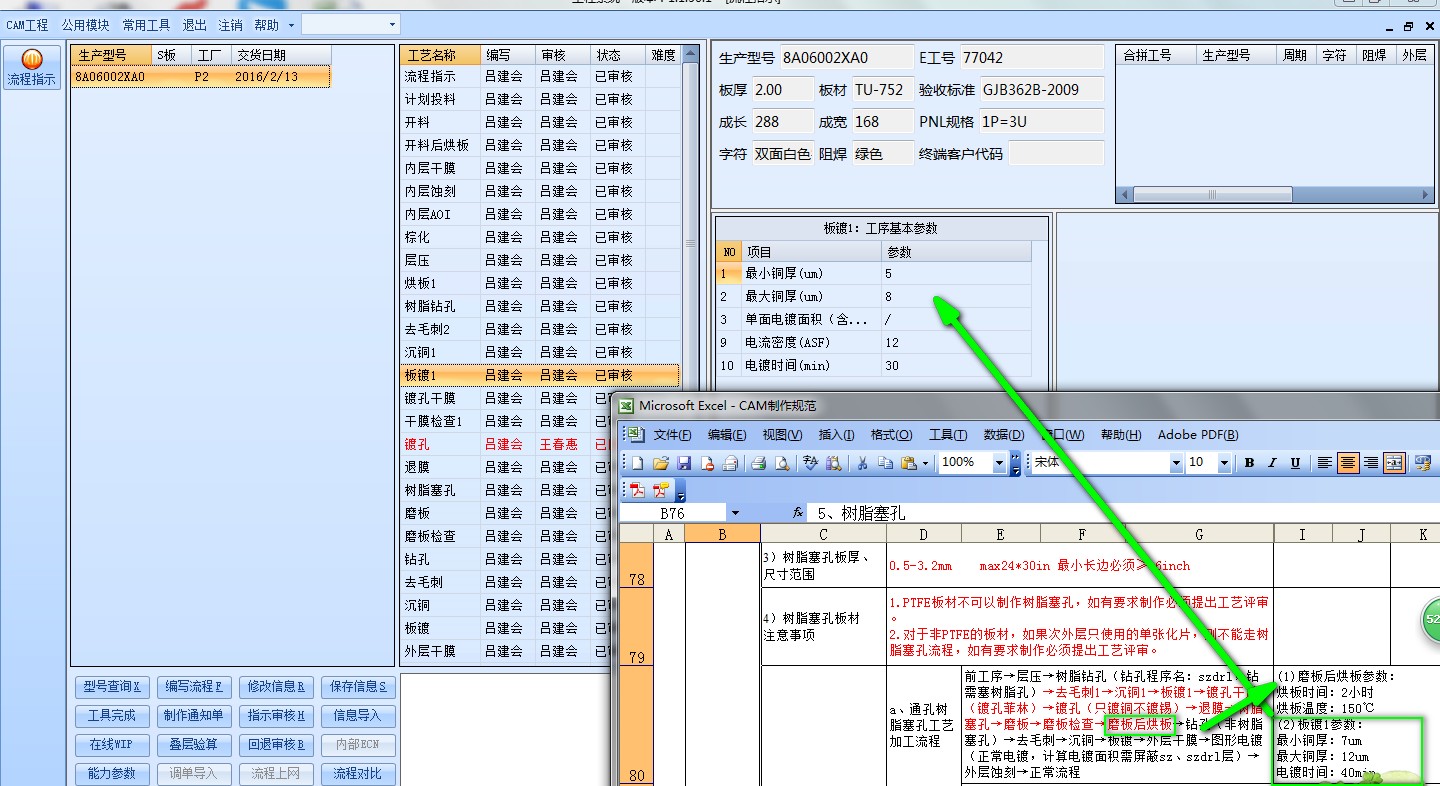Open Adobe PDF(B) menu in Excel

[1198, 435]
